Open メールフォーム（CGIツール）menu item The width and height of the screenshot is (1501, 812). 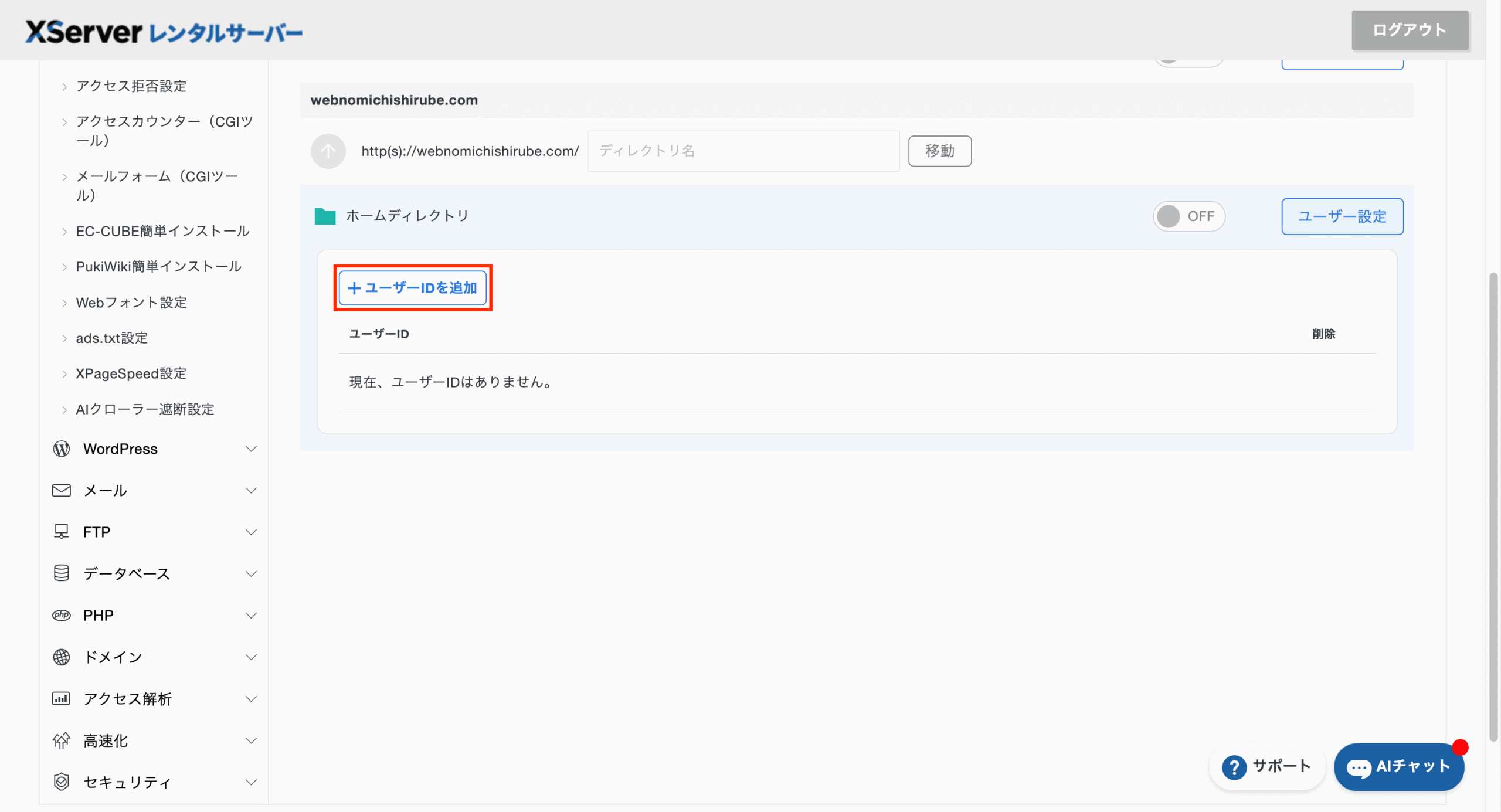157,185
